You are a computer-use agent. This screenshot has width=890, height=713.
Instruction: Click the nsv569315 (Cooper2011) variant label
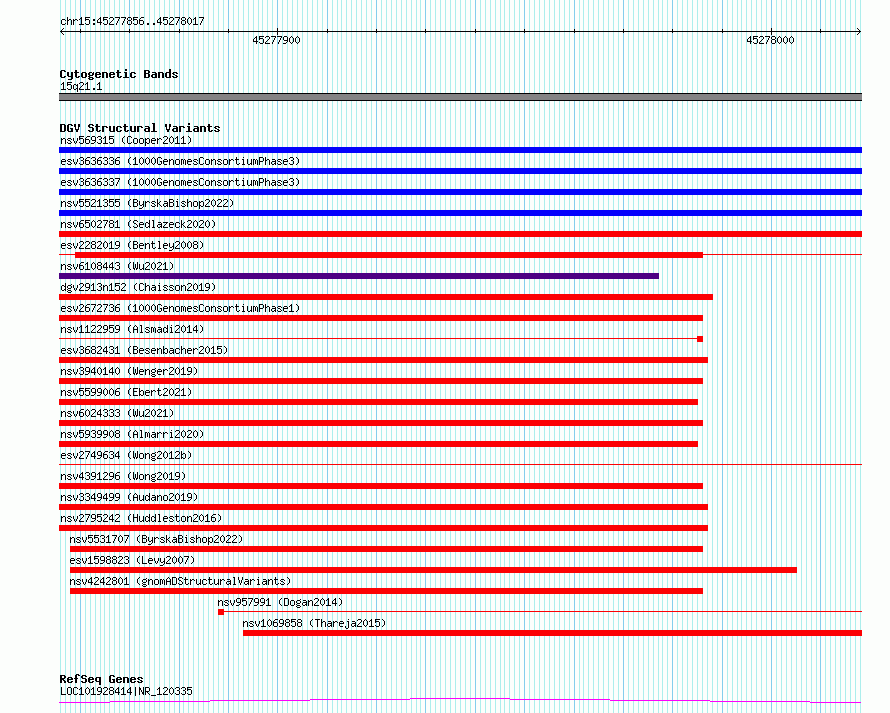click(x=126, y=140)
